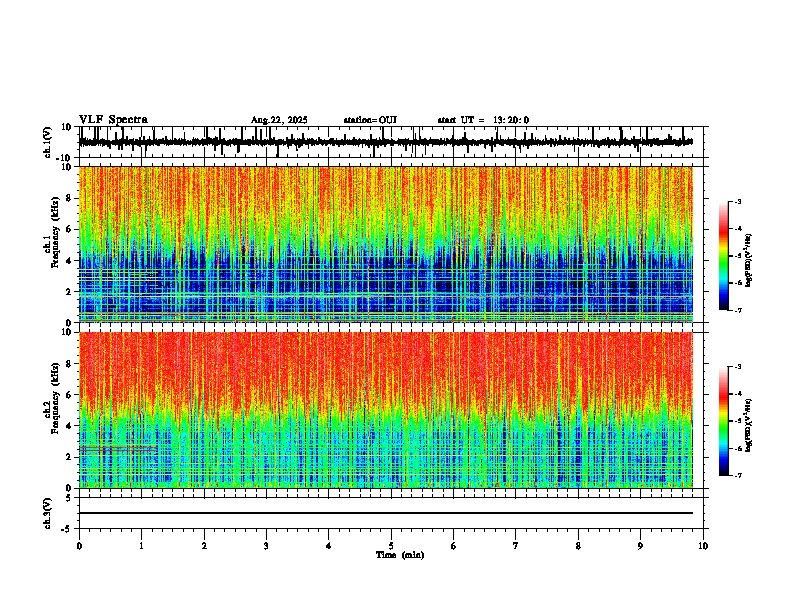The image size is (792, 612).
Task: Click time axis tick label "0"
Action: [79, 546]
